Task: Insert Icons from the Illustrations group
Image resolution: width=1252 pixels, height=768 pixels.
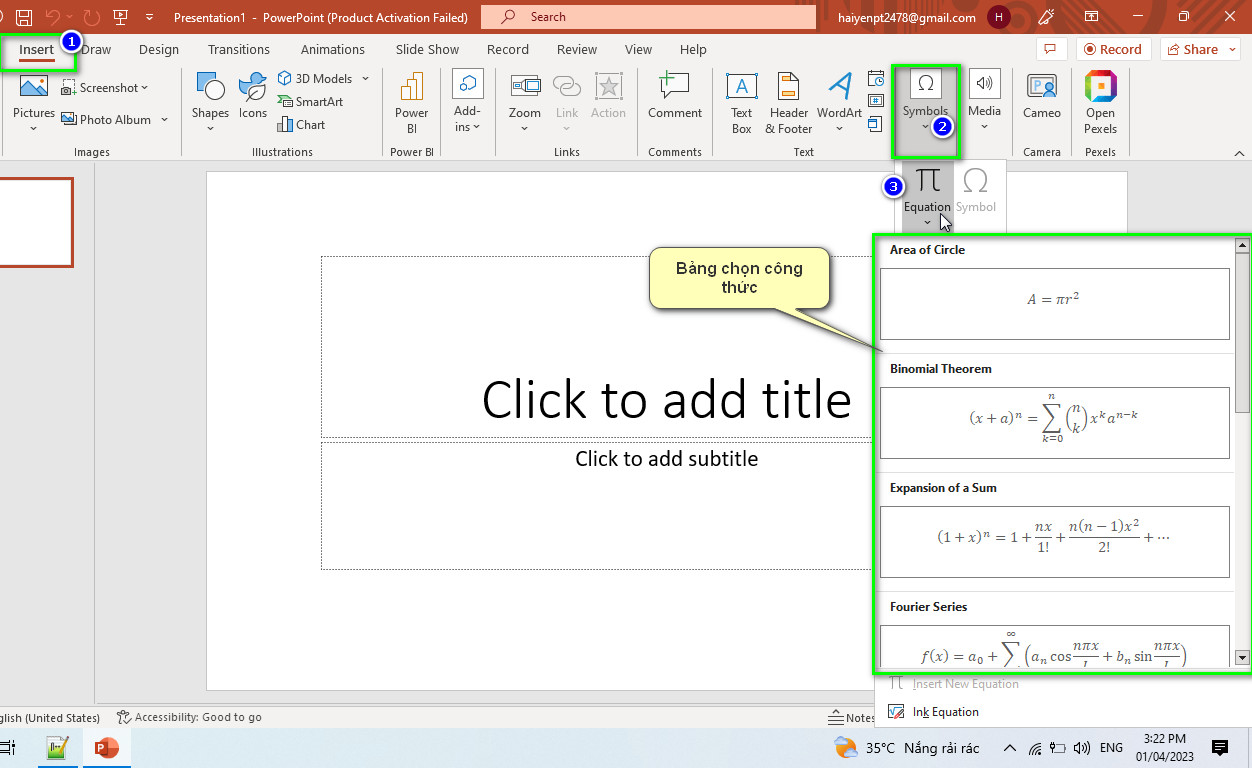Action: [253, 95]
